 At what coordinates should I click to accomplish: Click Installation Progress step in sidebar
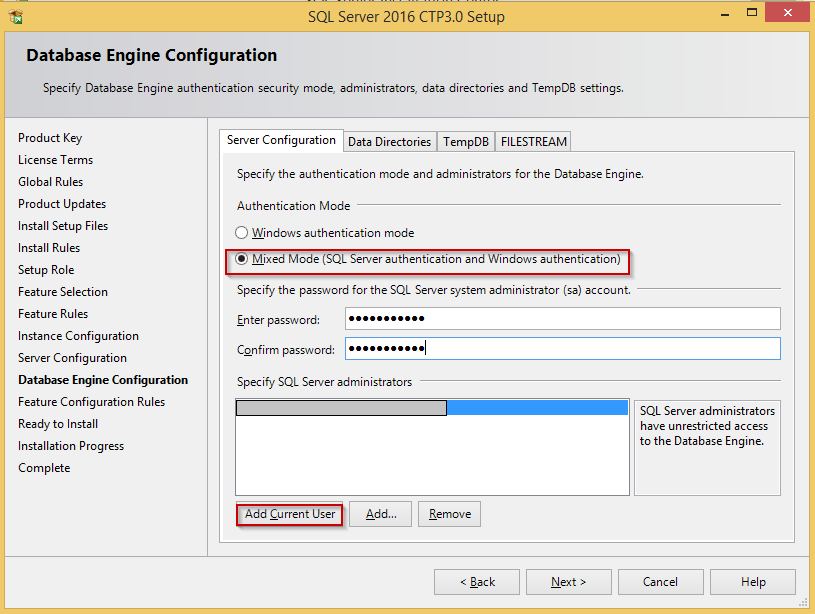pos(71,446)
